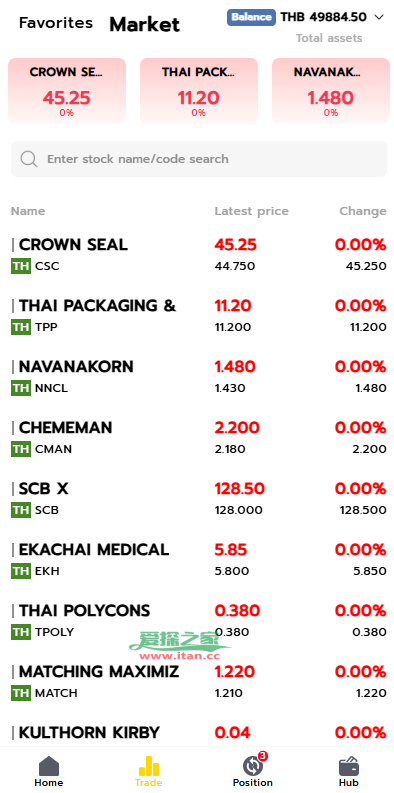Open the CROWN SE... summary card

67,91
